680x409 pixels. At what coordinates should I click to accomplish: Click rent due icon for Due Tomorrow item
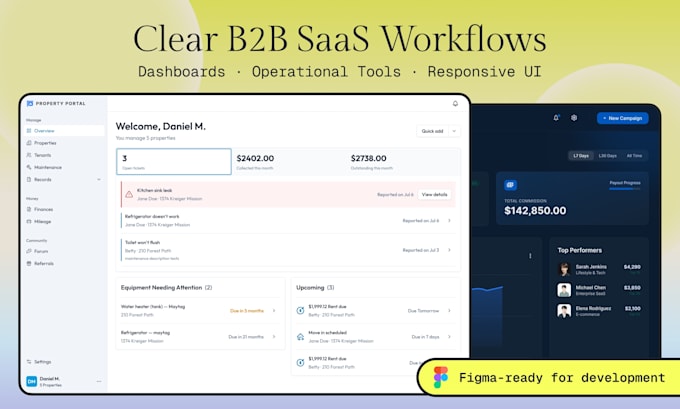click(300, 311)
